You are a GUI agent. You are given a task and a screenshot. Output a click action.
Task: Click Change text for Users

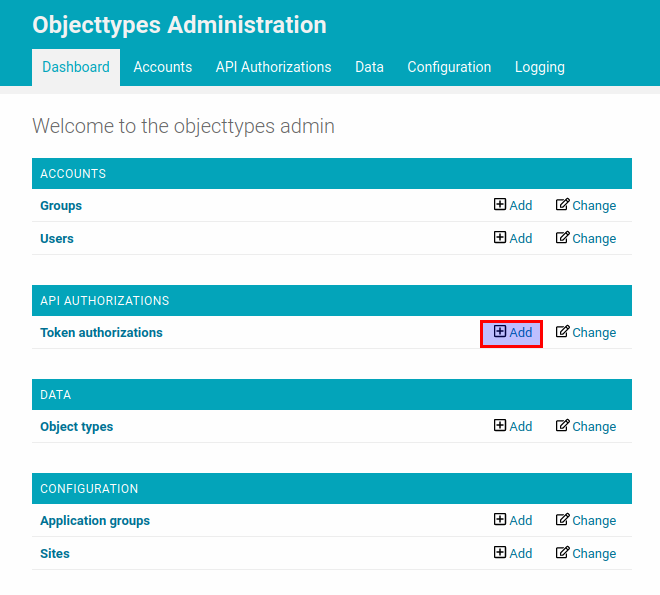tap(594, 238)
